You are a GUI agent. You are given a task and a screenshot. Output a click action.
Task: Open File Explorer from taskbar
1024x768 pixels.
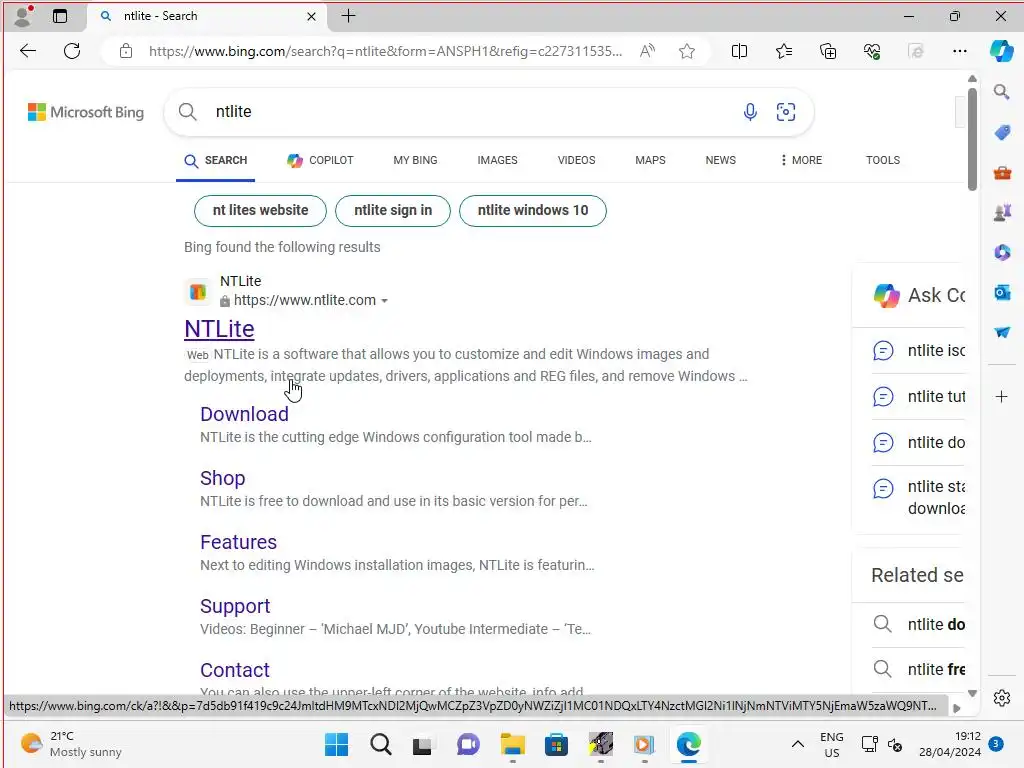(x=513, y=744)
